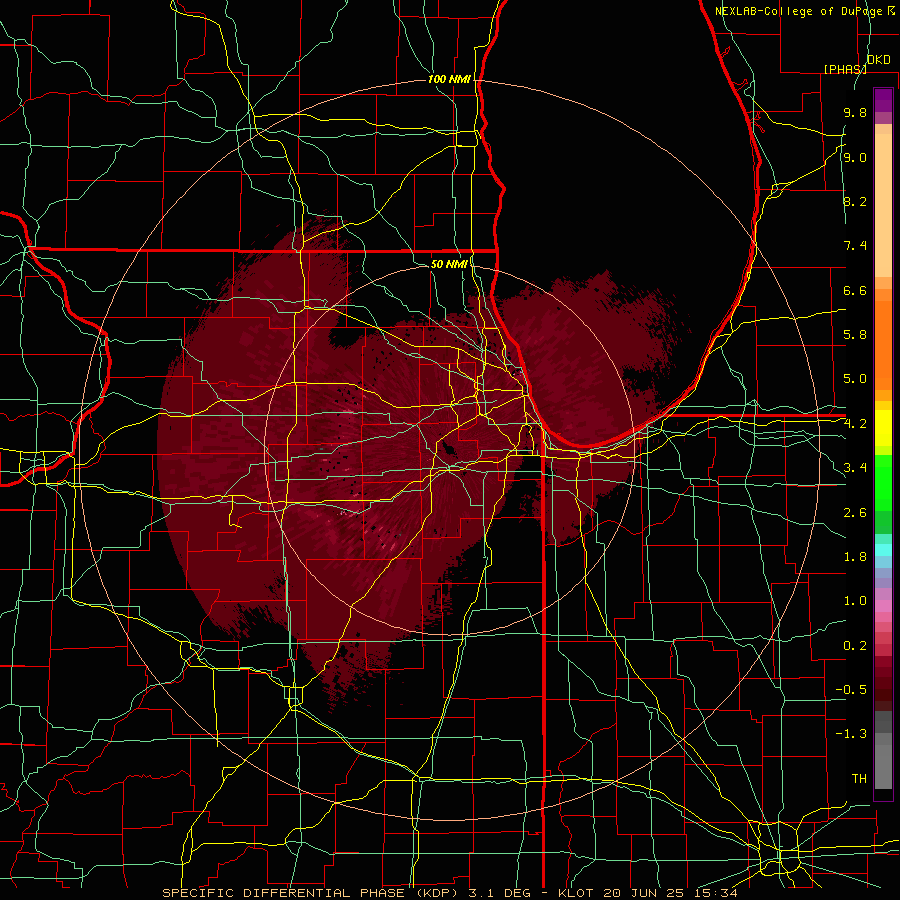Click the 3.4 scale value
This screenshot has width=900, height=900.
855,468
